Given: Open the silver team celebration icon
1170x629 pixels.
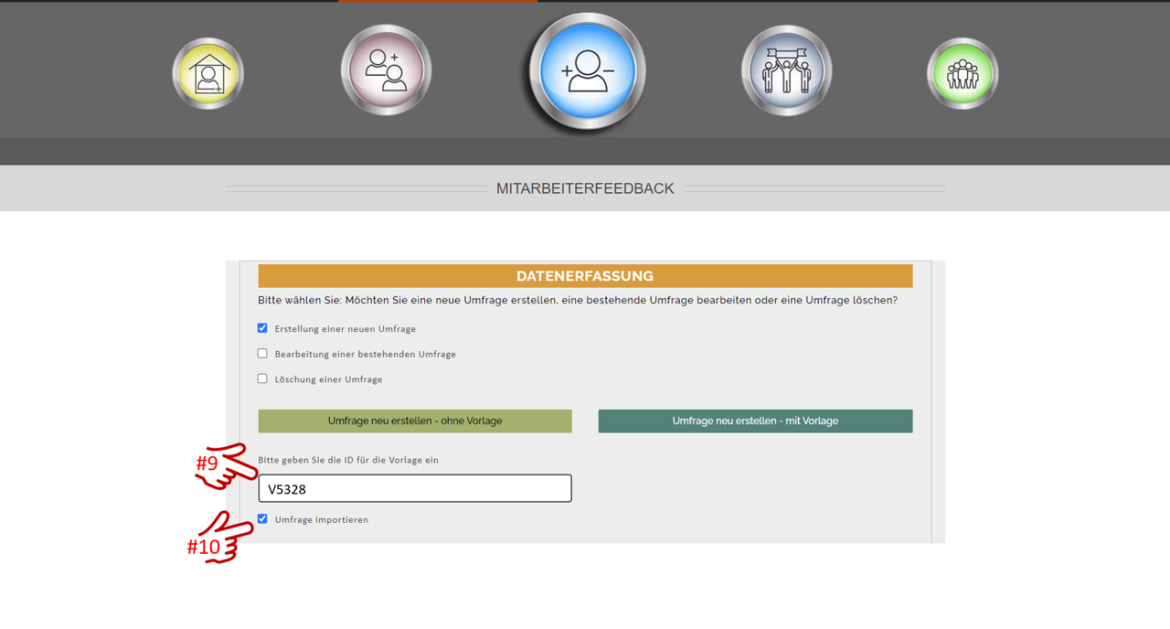Looking at the screenshot, I should 786,70.
